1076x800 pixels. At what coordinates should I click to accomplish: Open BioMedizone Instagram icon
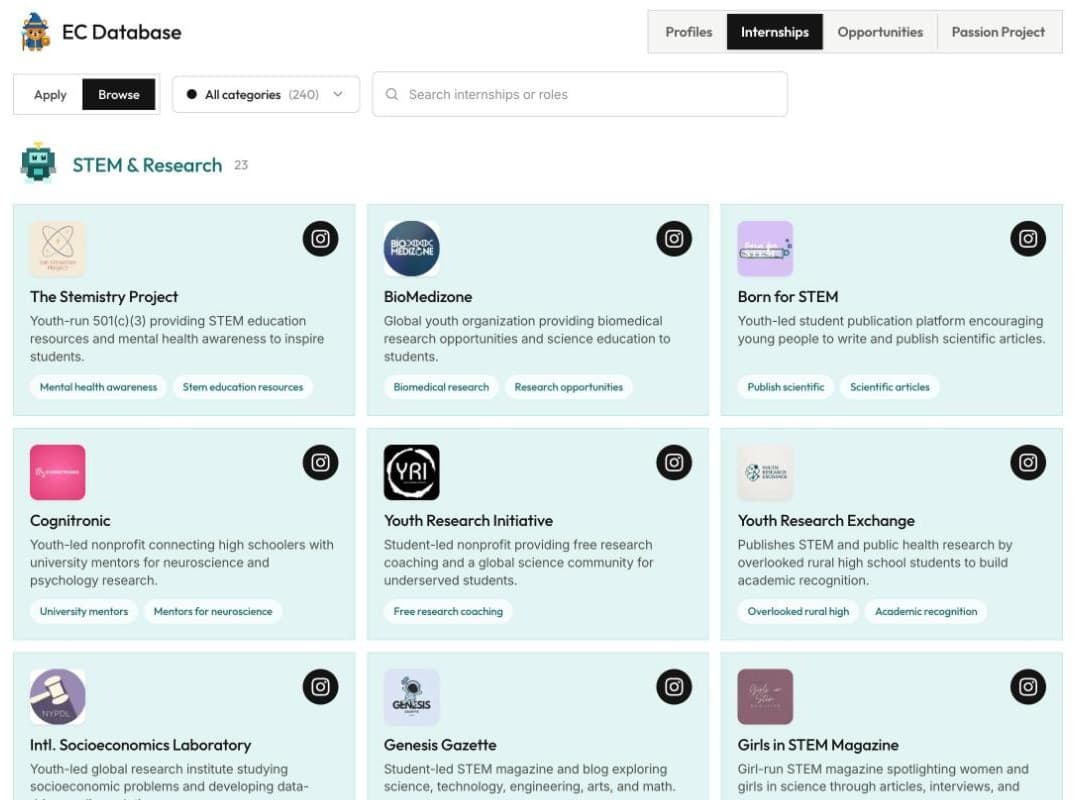pos(674,239)
